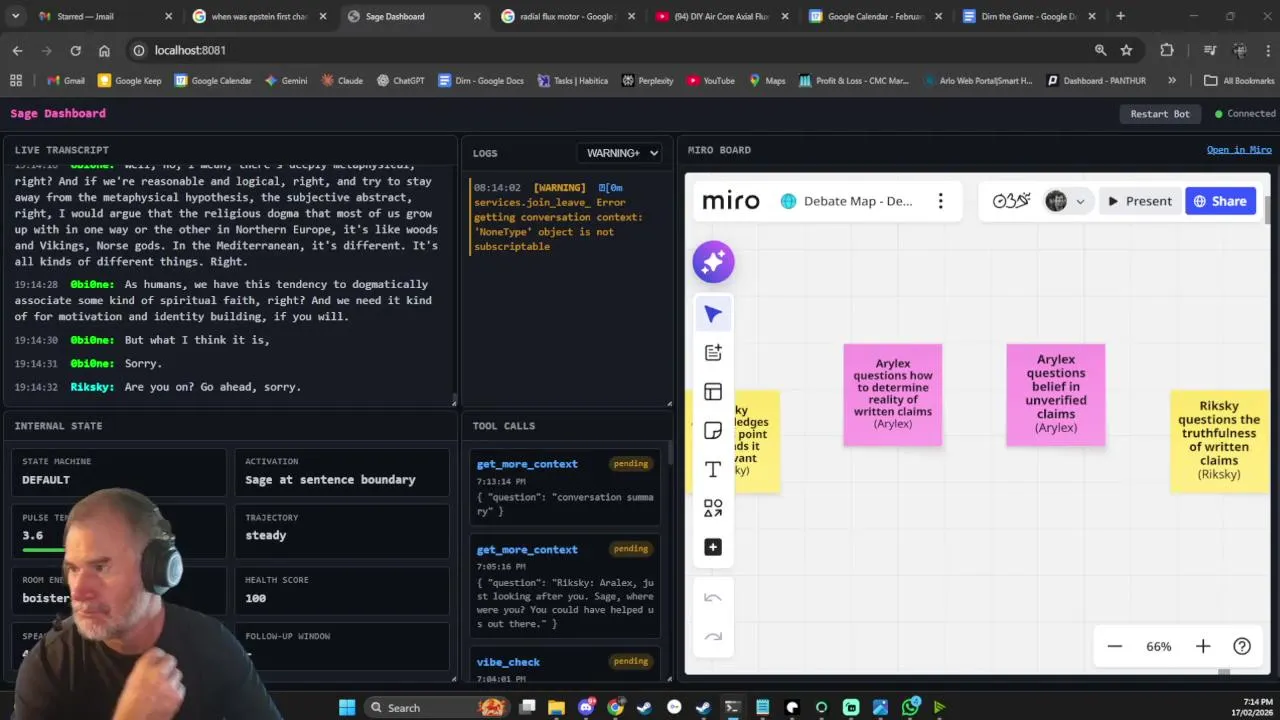Open terminal app in taskbar
Screen dimensions: 1280x720
[733, 707]
